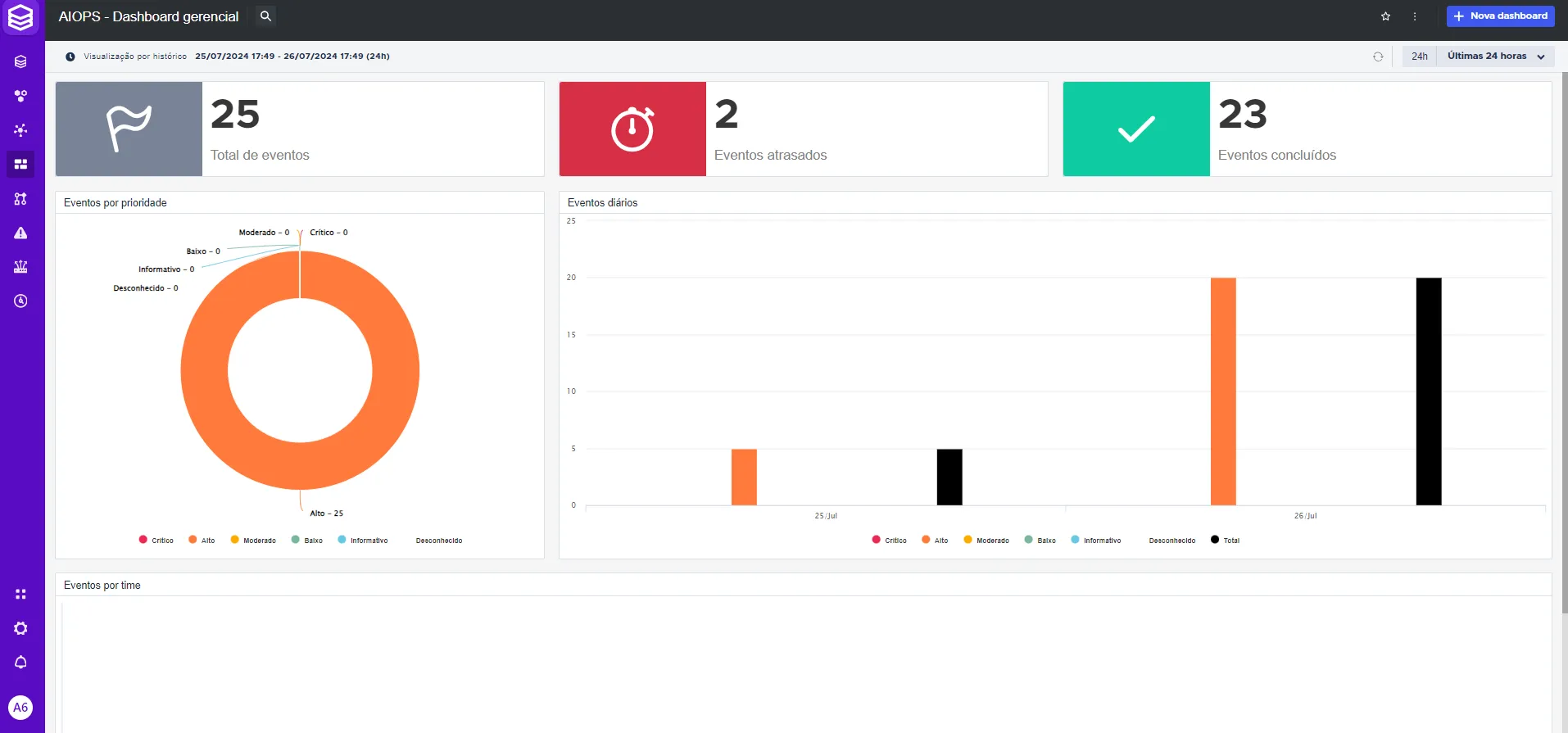Click the Eventos atrasados card

[804, 129]
